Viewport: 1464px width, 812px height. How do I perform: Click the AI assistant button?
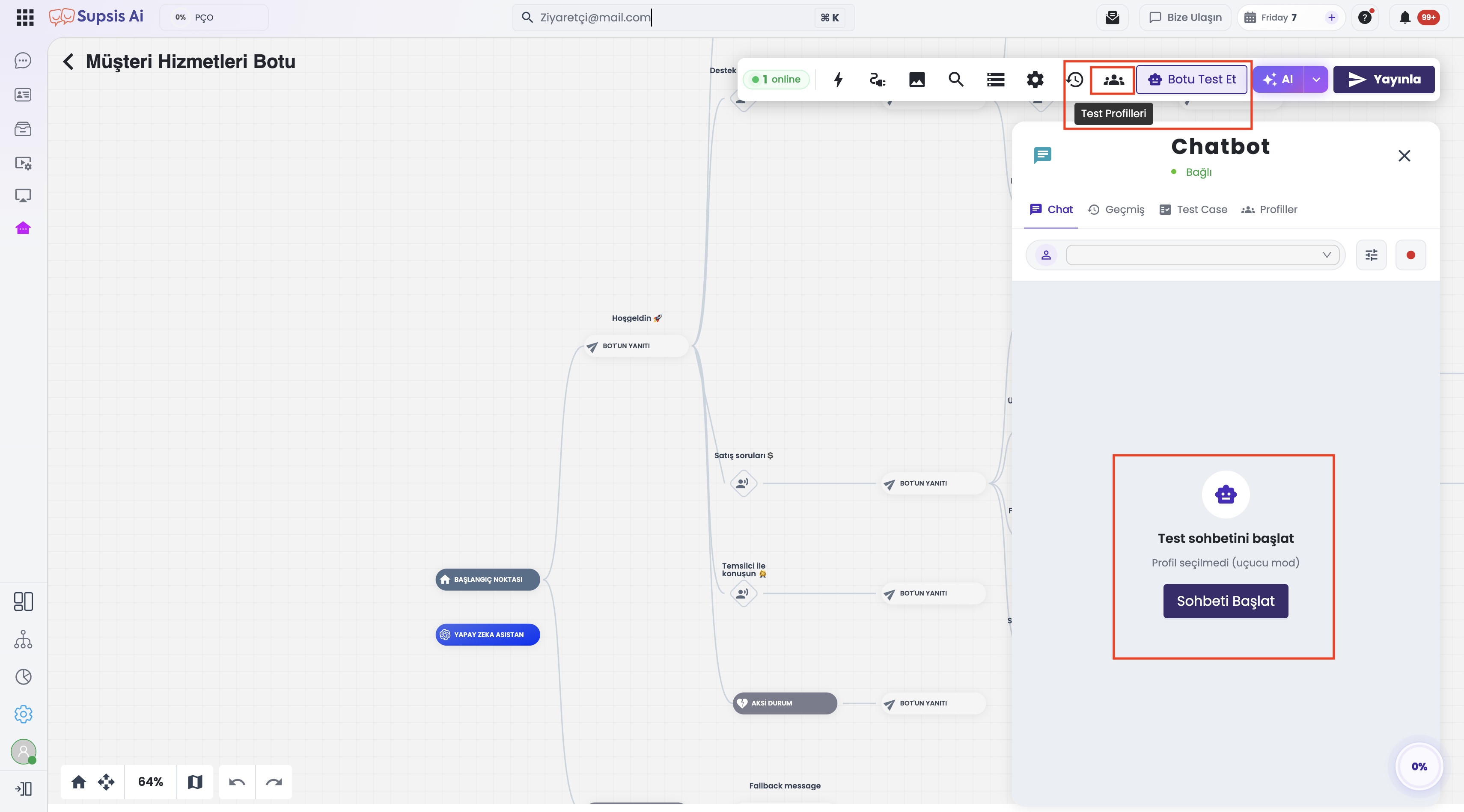click(1278, 80)
